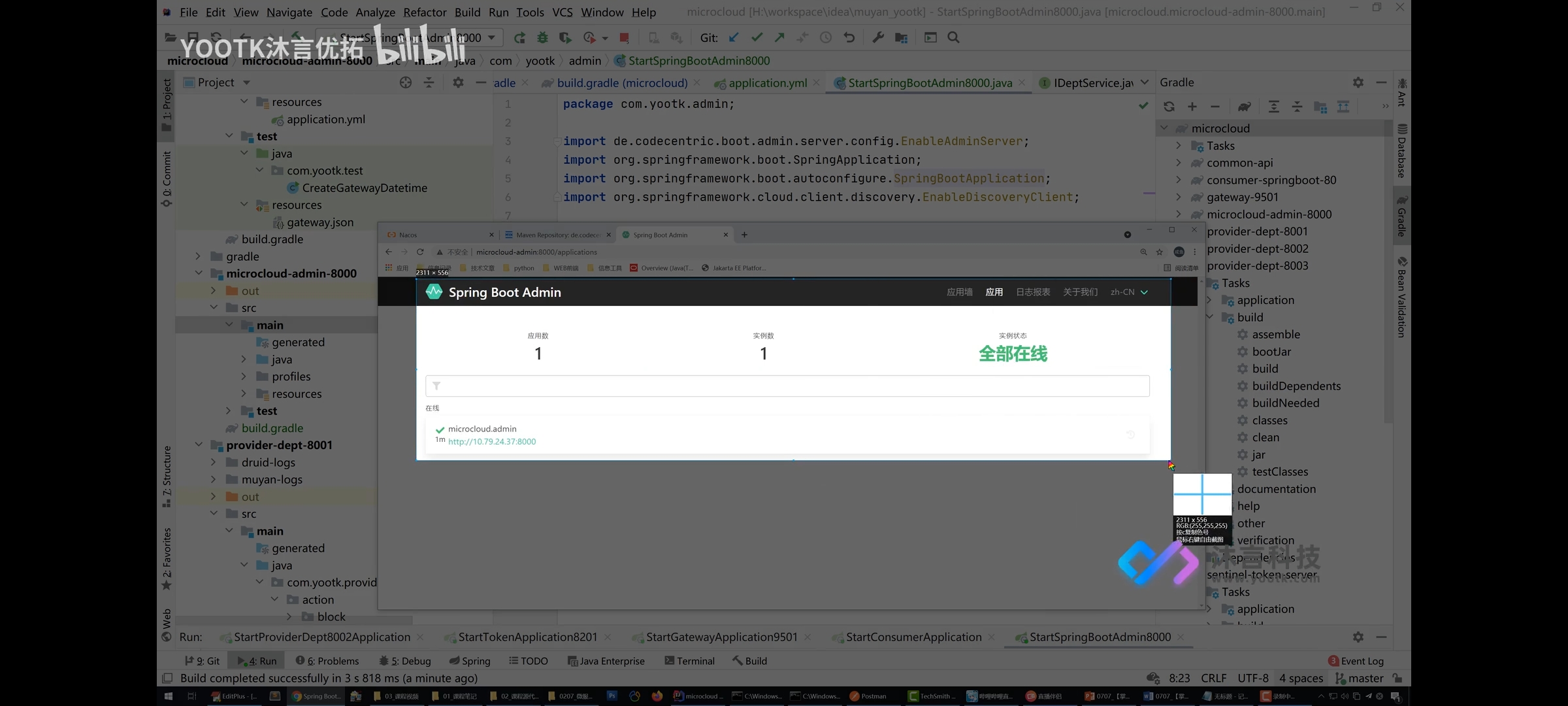Click browser reload button

tap(420, 252)
